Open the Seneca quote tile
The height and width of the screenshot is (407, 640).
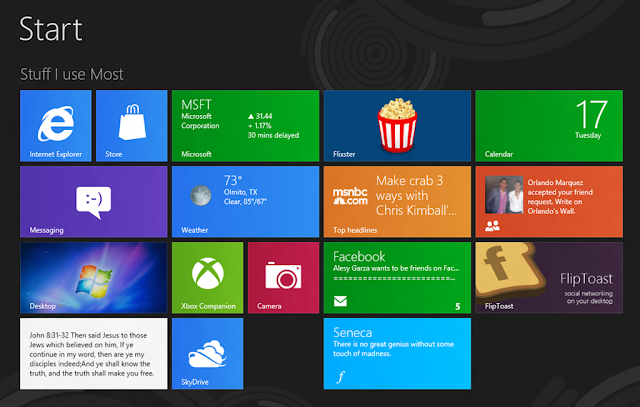[x=397, y=354]
